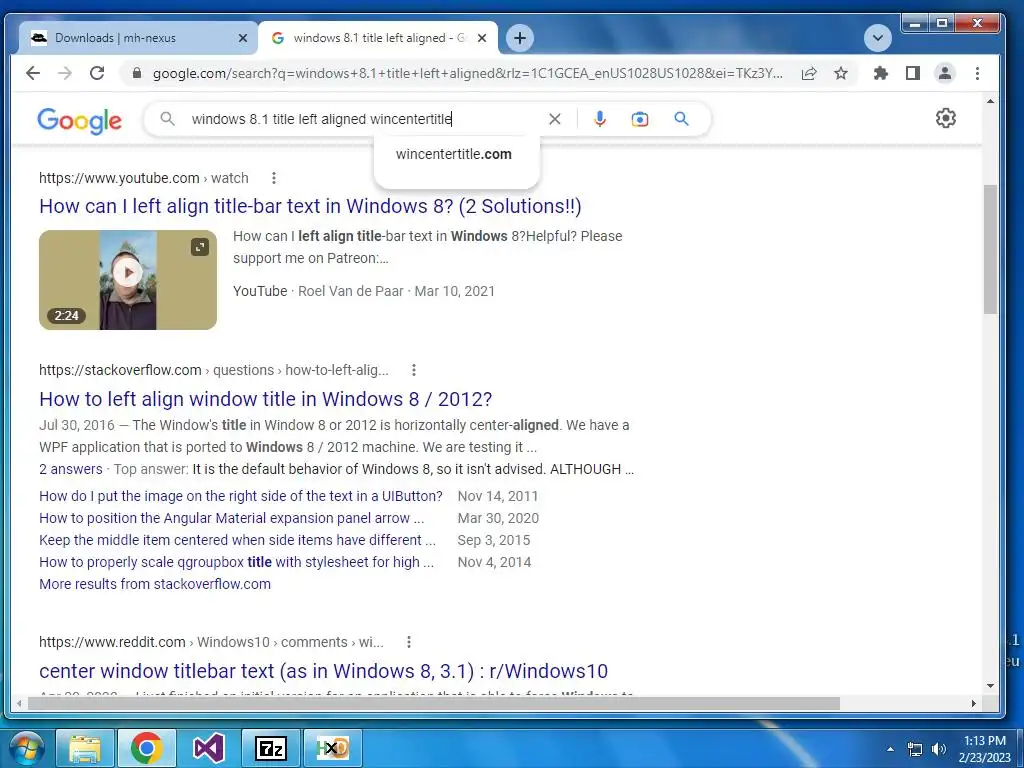Play the YouTube video thumbnail
The image size is (1024, 768).
128,273
